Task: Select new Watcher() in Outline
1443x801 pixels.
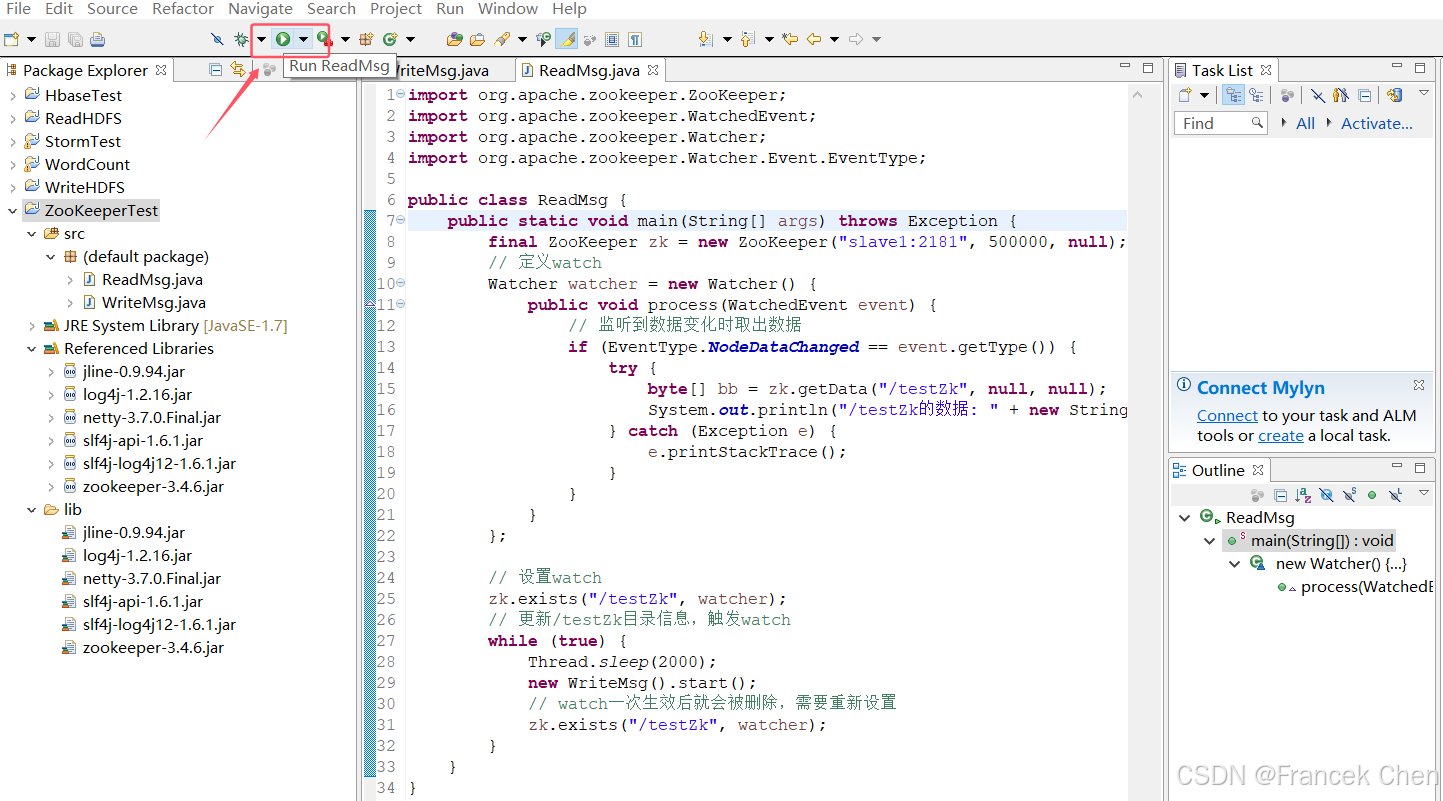Action: tap(1341, 564)
